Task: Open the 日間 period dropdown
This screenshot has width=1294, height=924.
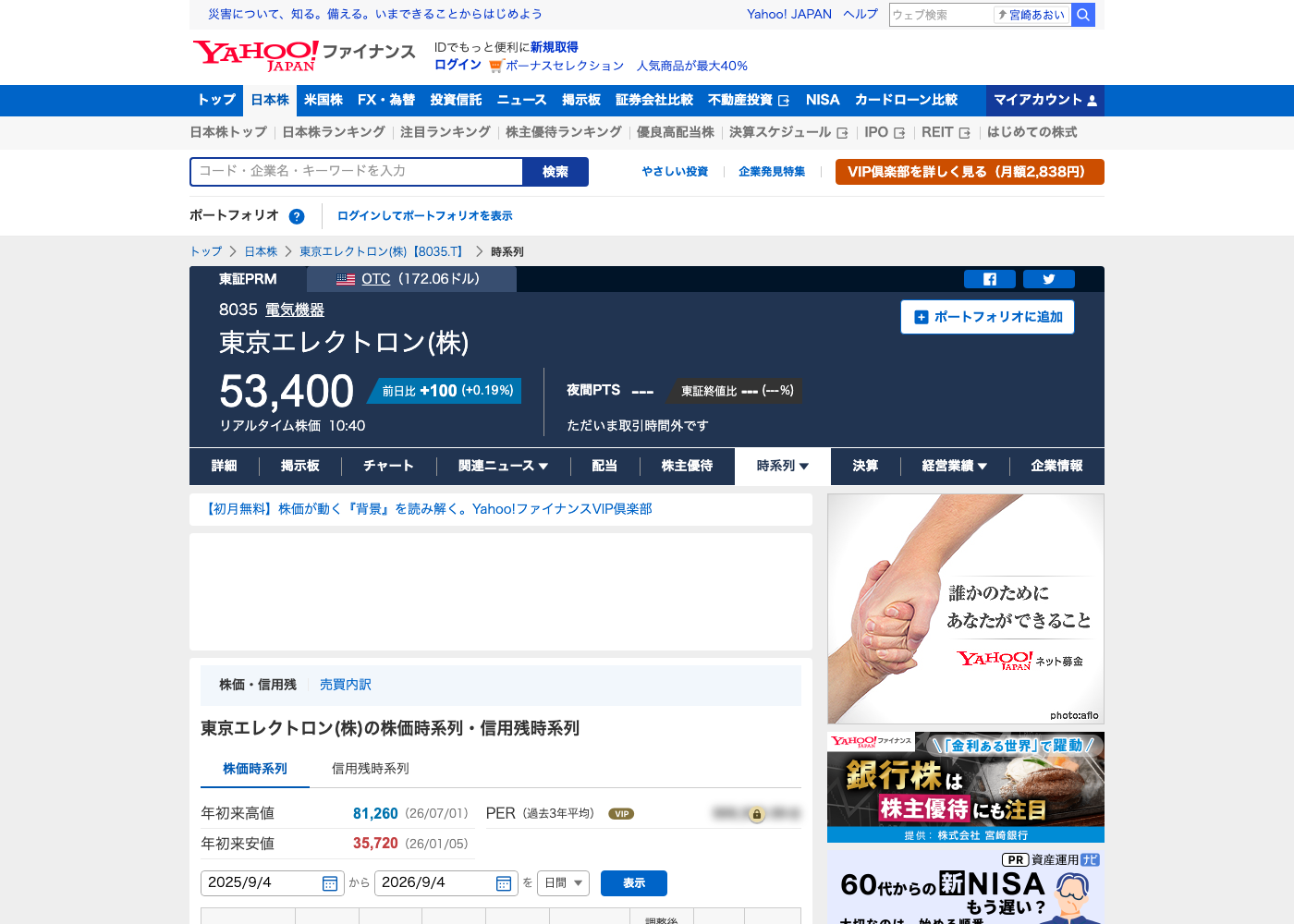Action: tap(564, 883)
